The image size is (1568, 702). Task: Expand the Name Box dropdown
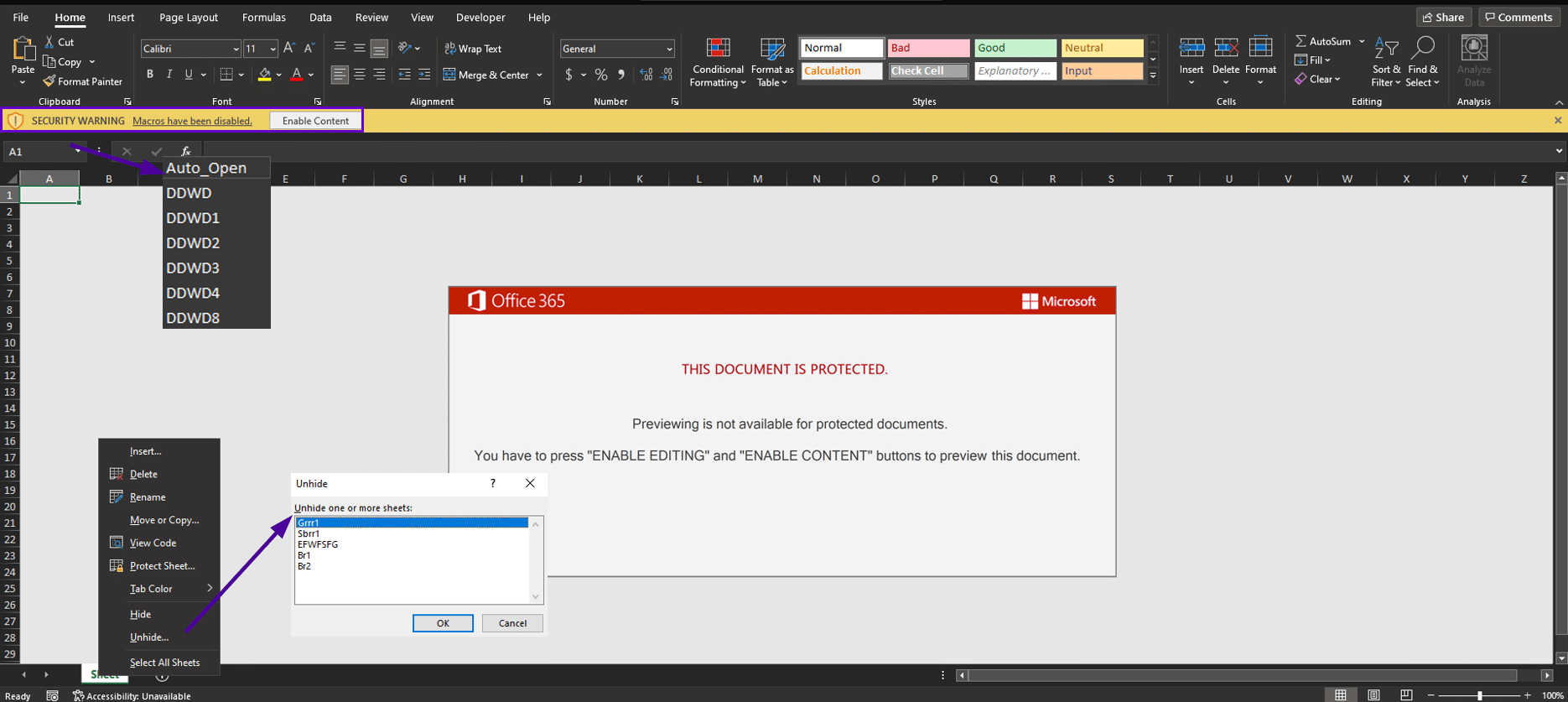click(x=77, y=152)
